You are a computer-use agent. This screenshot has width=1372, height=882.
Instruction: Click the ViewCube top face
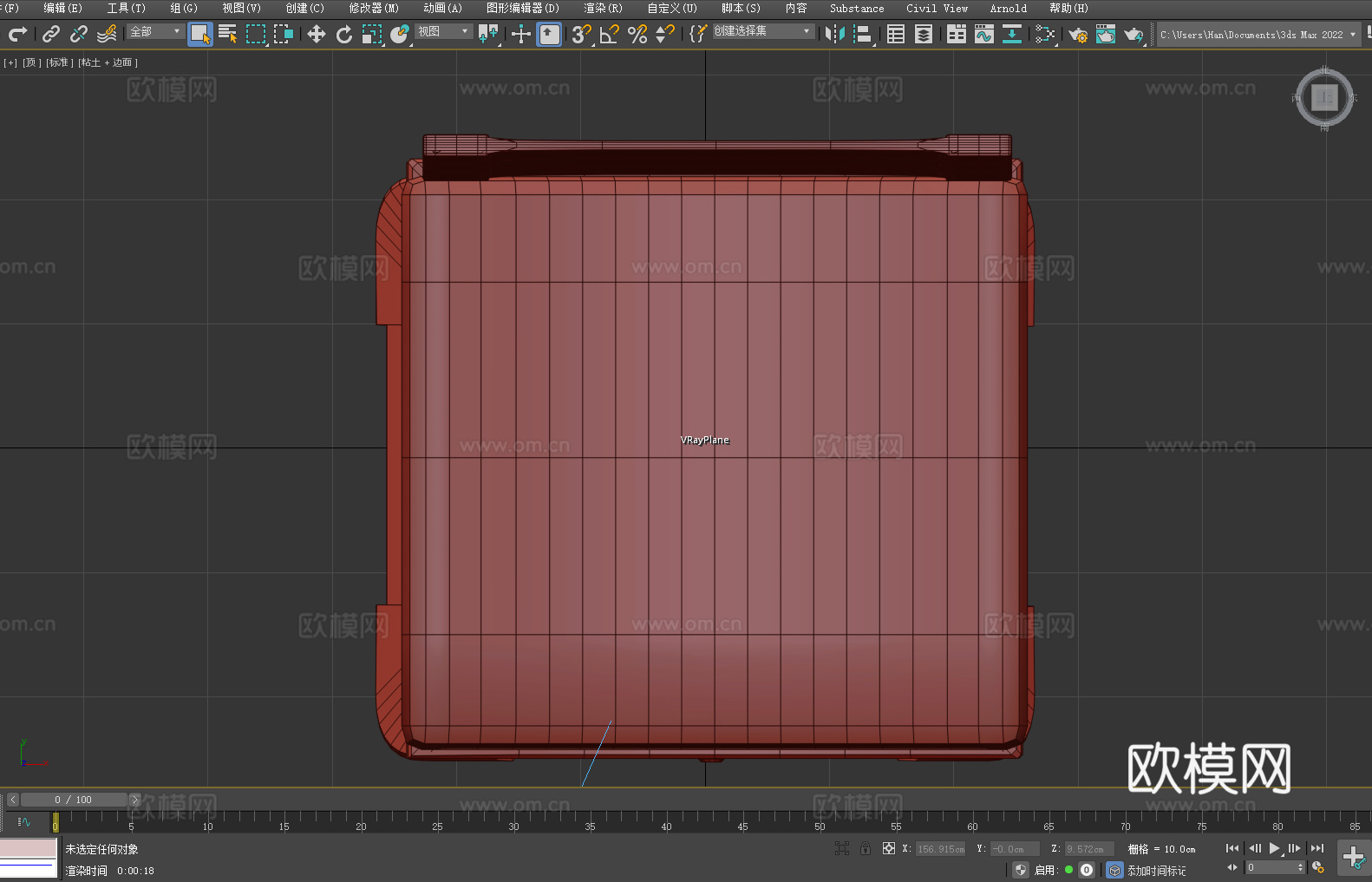1324,97
